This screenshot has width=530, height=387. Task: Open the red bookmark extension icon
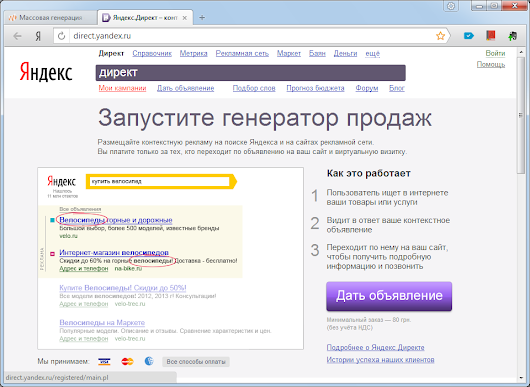click(491, 35)
